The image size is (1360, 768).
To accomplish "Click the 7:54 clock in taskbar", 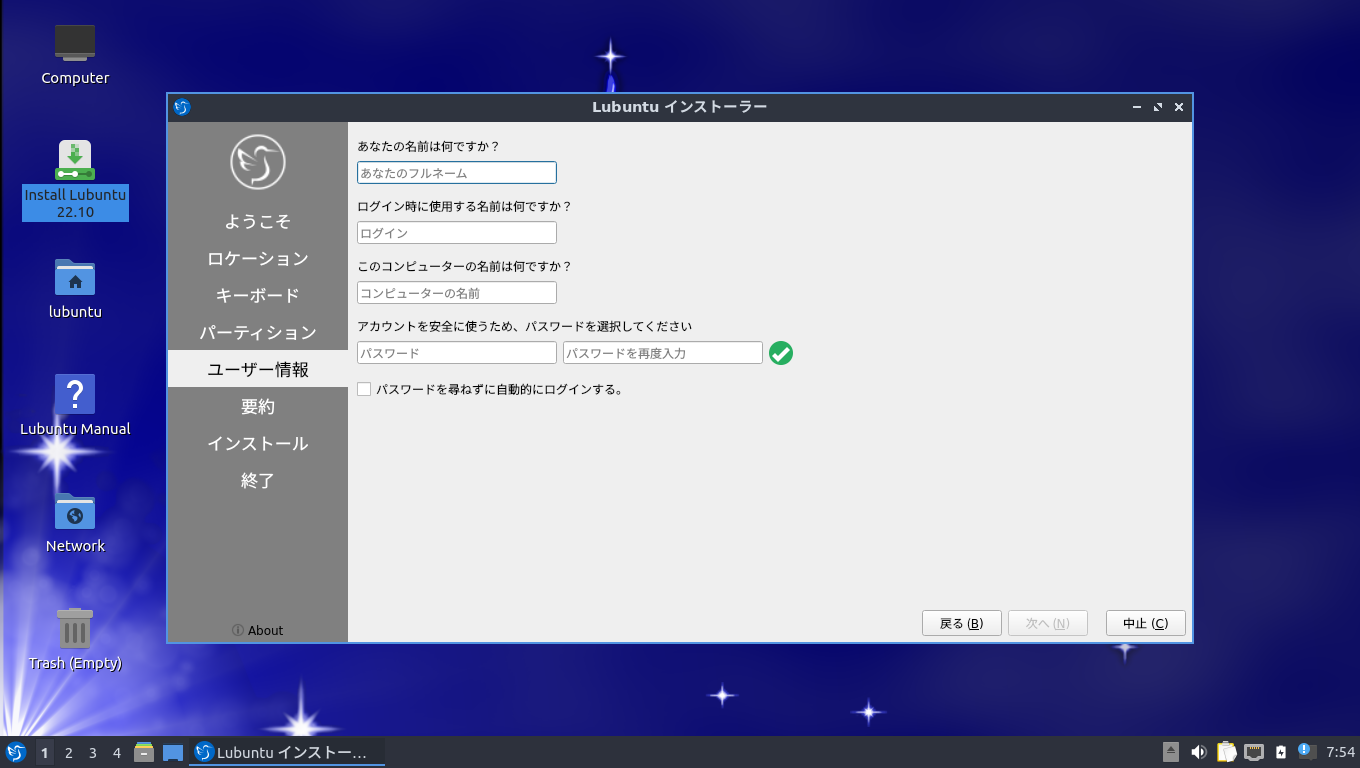I will 1340,752.
